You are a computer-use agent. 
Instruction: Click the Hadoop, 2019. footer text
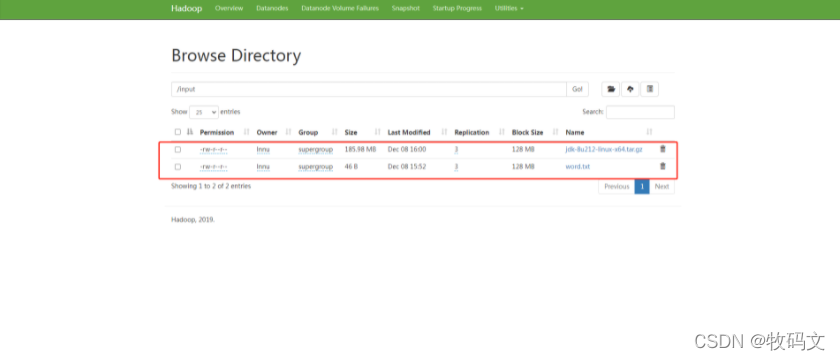[x=193, y=220]
